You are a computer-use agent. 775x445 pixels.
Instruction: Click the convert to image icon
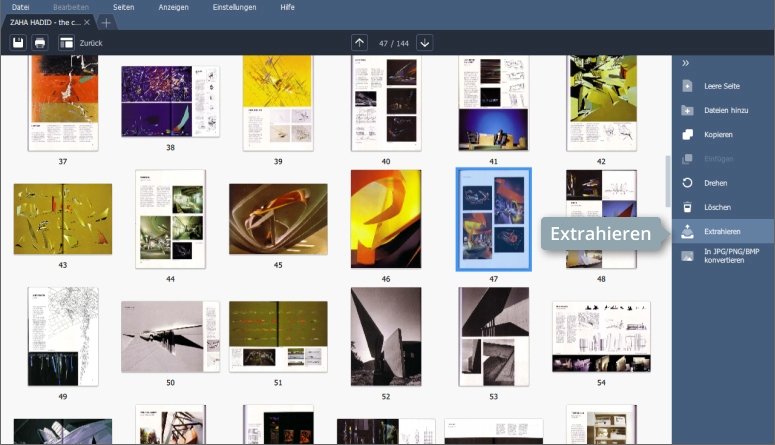[x=687, y=256]
